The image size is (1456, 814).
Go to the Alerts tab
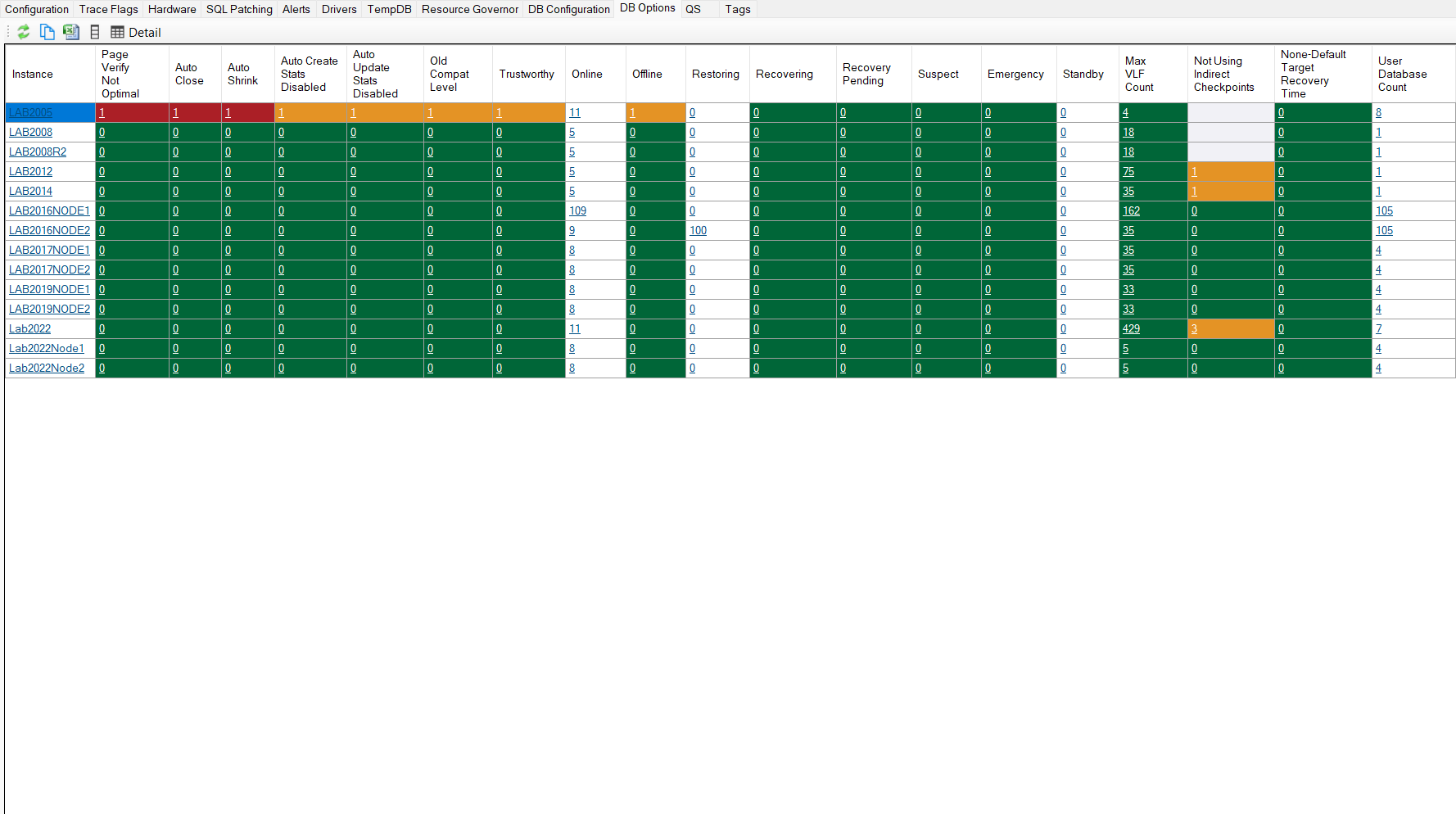pyautogui.click(x=296, y=9)
